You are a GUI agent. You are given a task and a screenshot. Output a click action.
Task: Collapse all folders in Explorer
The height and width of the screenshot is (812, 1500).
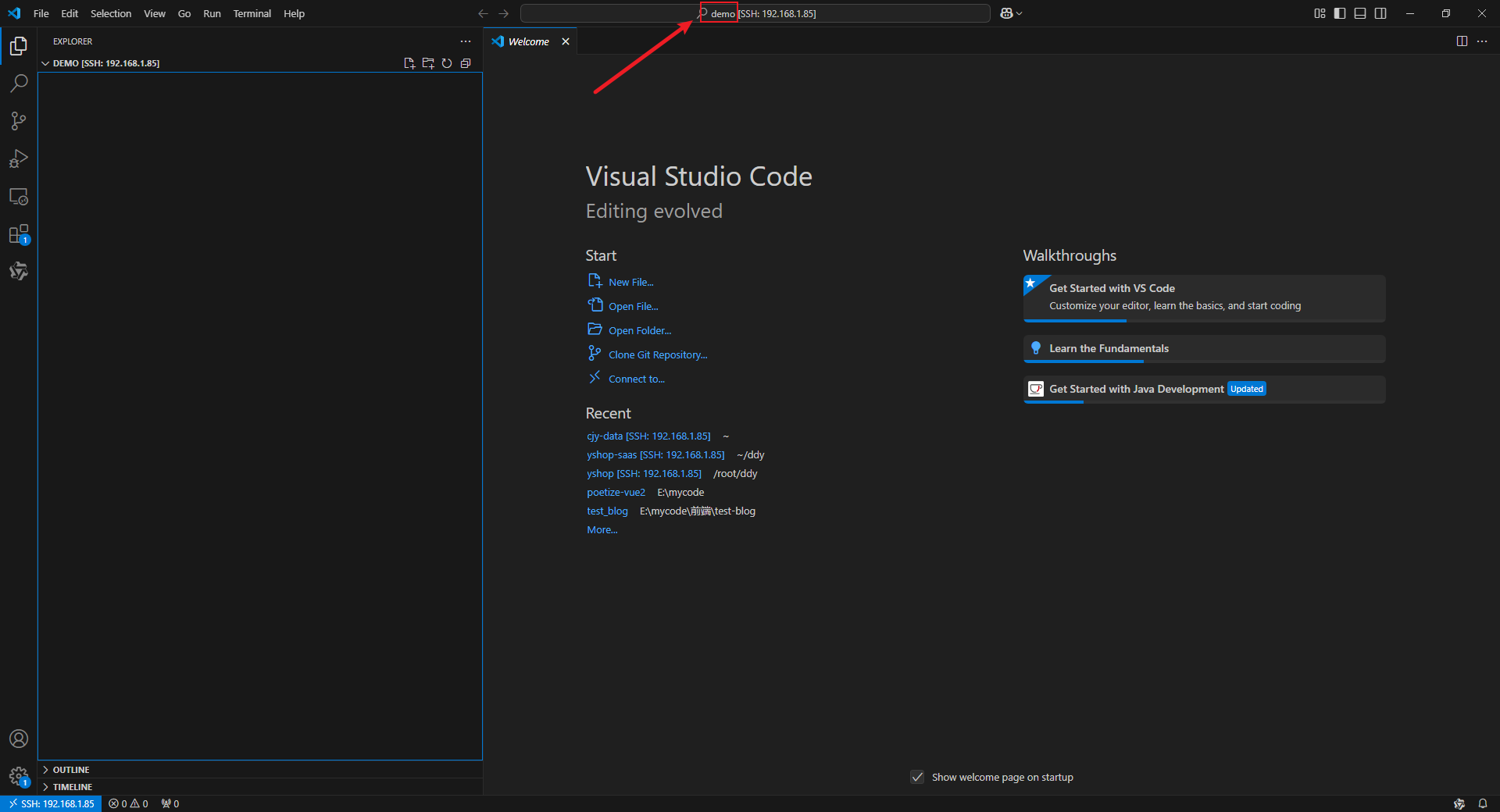click(466, 63)
